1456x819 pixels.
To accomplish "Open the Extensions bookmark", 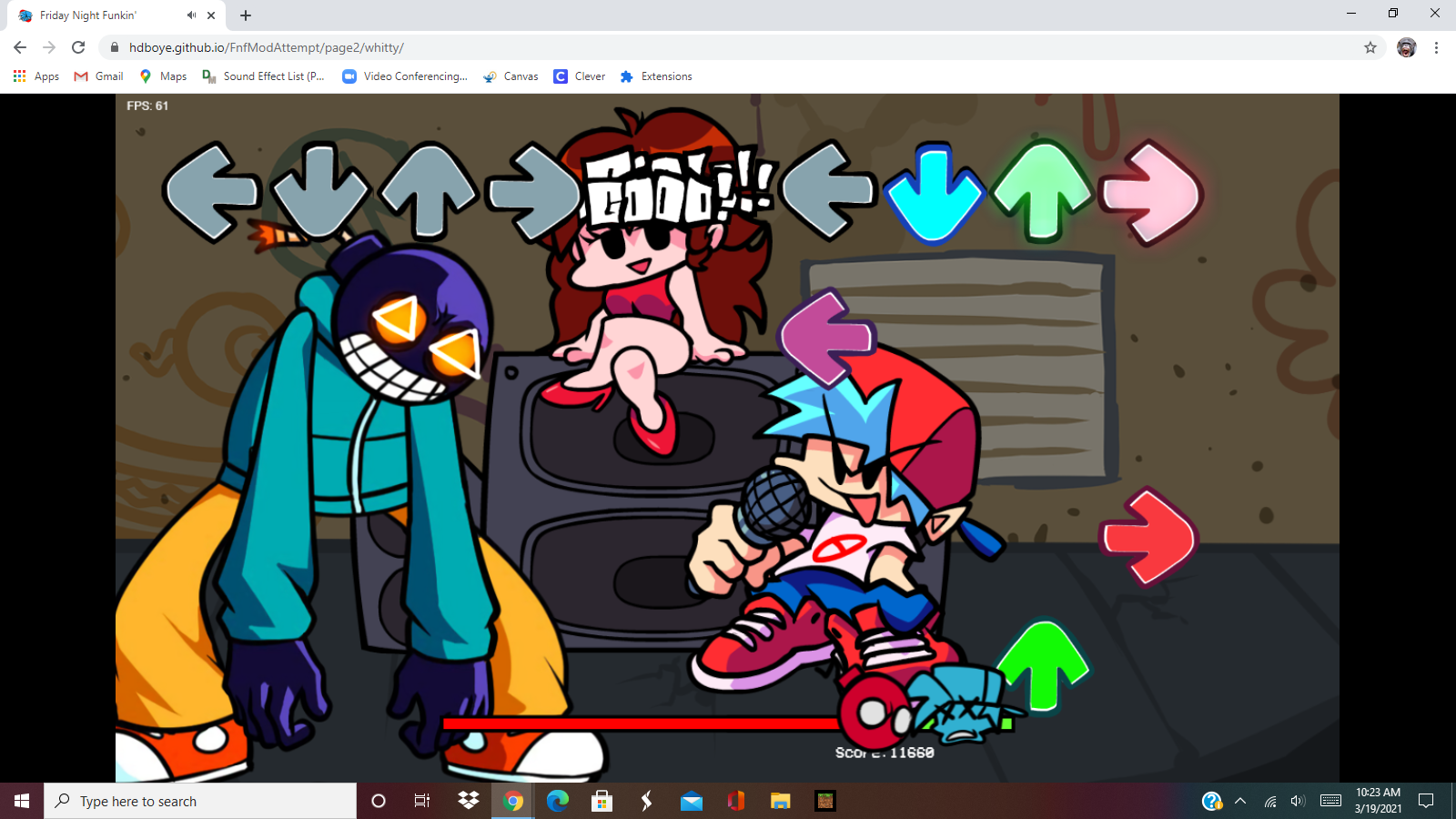I will click(x=656, y=76).
